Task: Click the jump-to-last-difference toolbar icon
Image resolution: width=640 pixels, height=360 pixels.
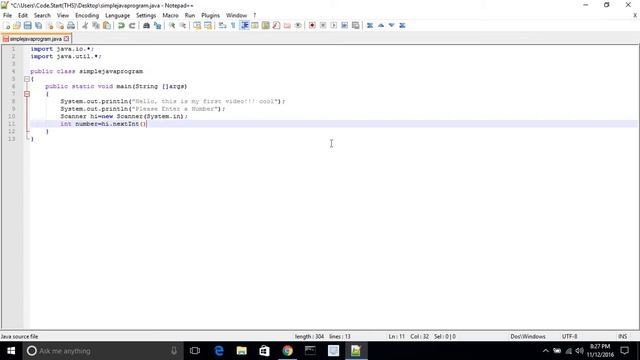Action: [x=402, y=25]
